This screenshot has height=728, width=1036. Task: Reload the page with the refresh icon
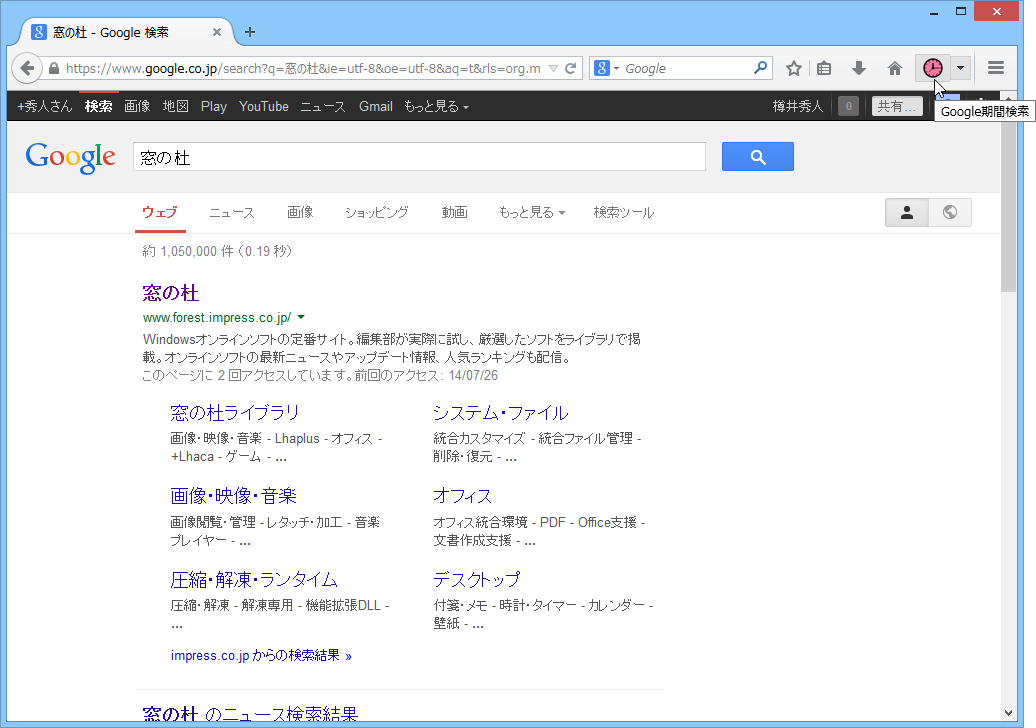coord(571,68)
